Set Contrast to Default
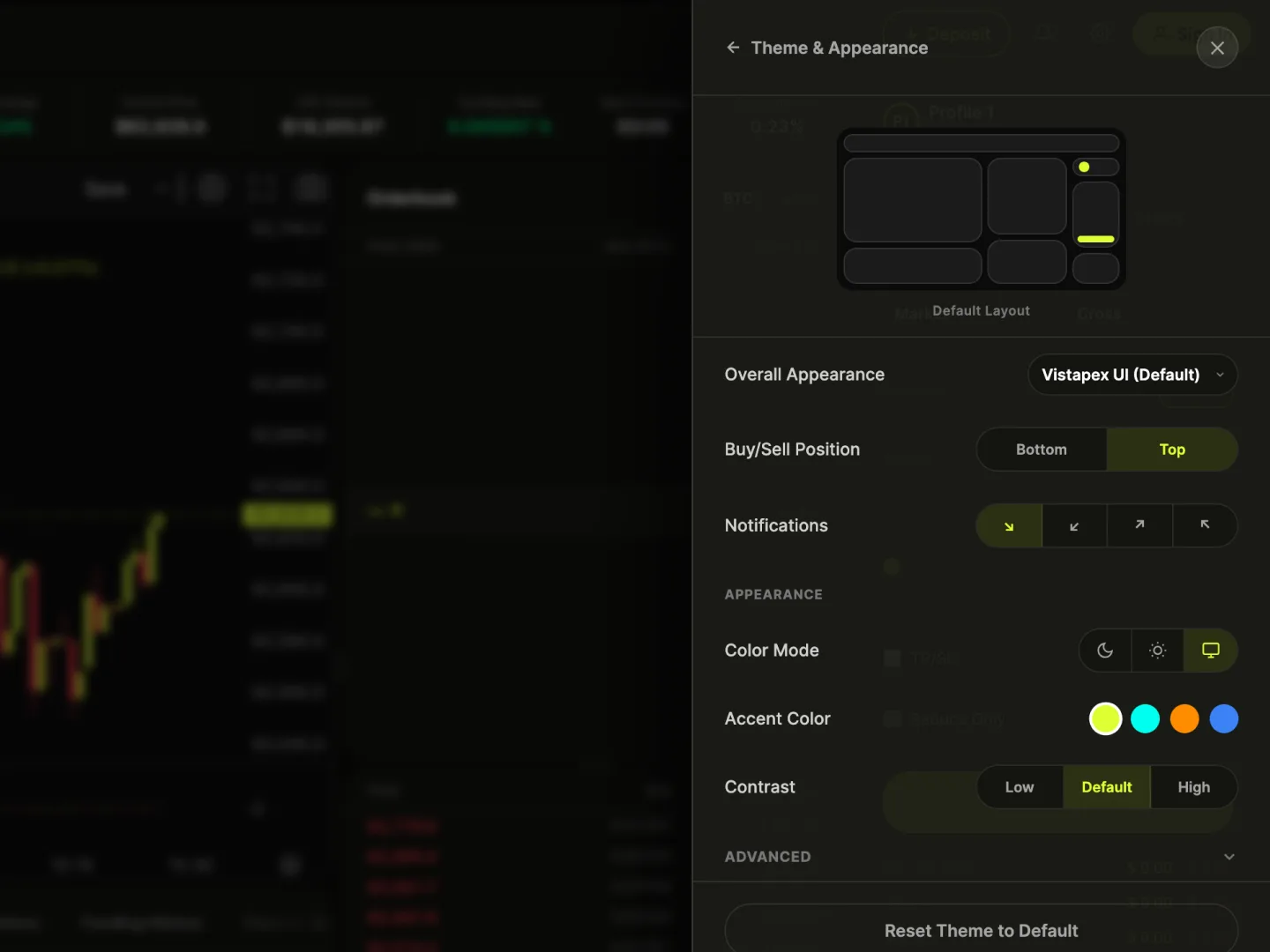This screenshot has width=1270, height=952. point(1107,787)
